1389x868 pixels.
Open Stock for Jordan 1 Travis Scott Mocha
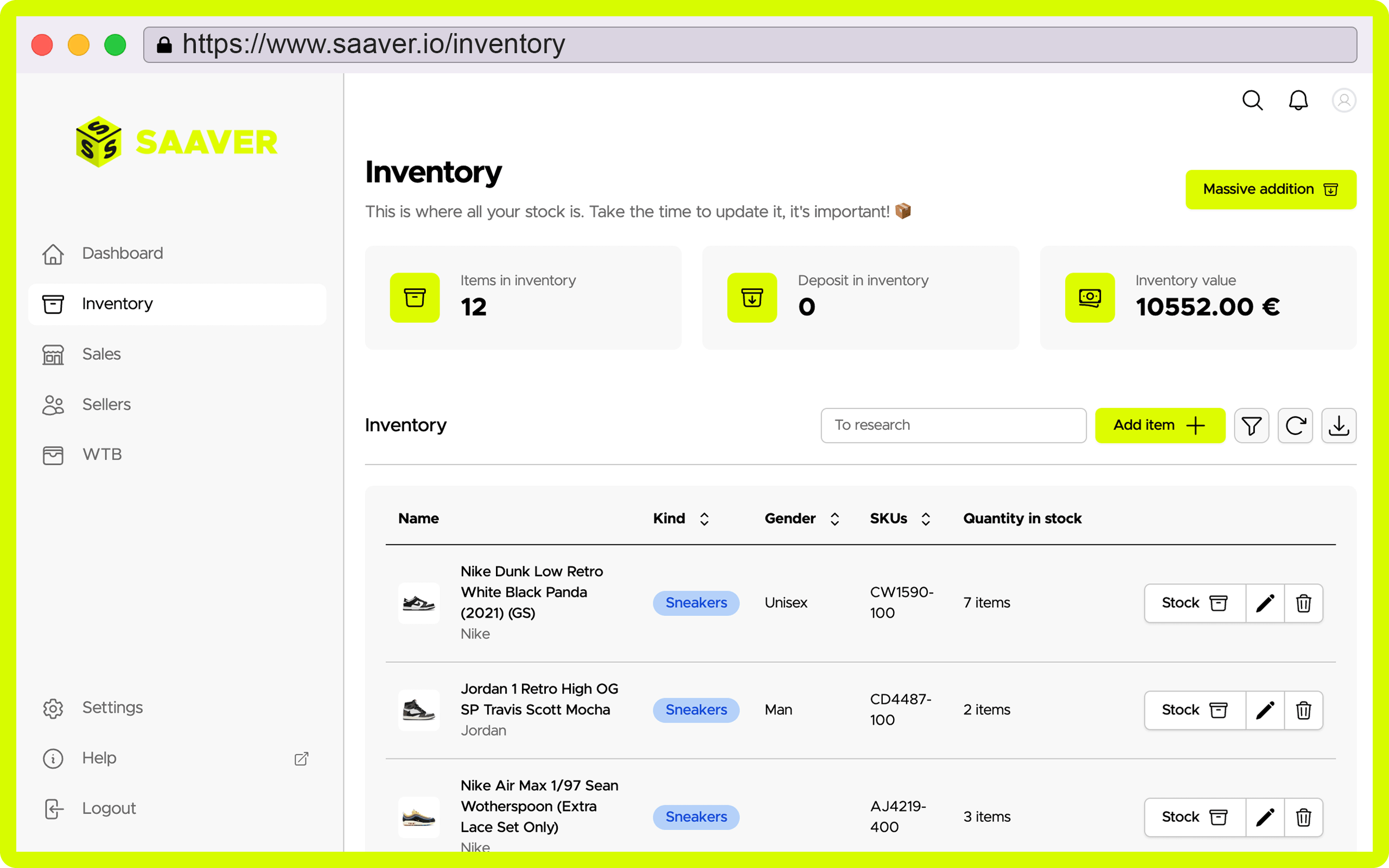1195,710
